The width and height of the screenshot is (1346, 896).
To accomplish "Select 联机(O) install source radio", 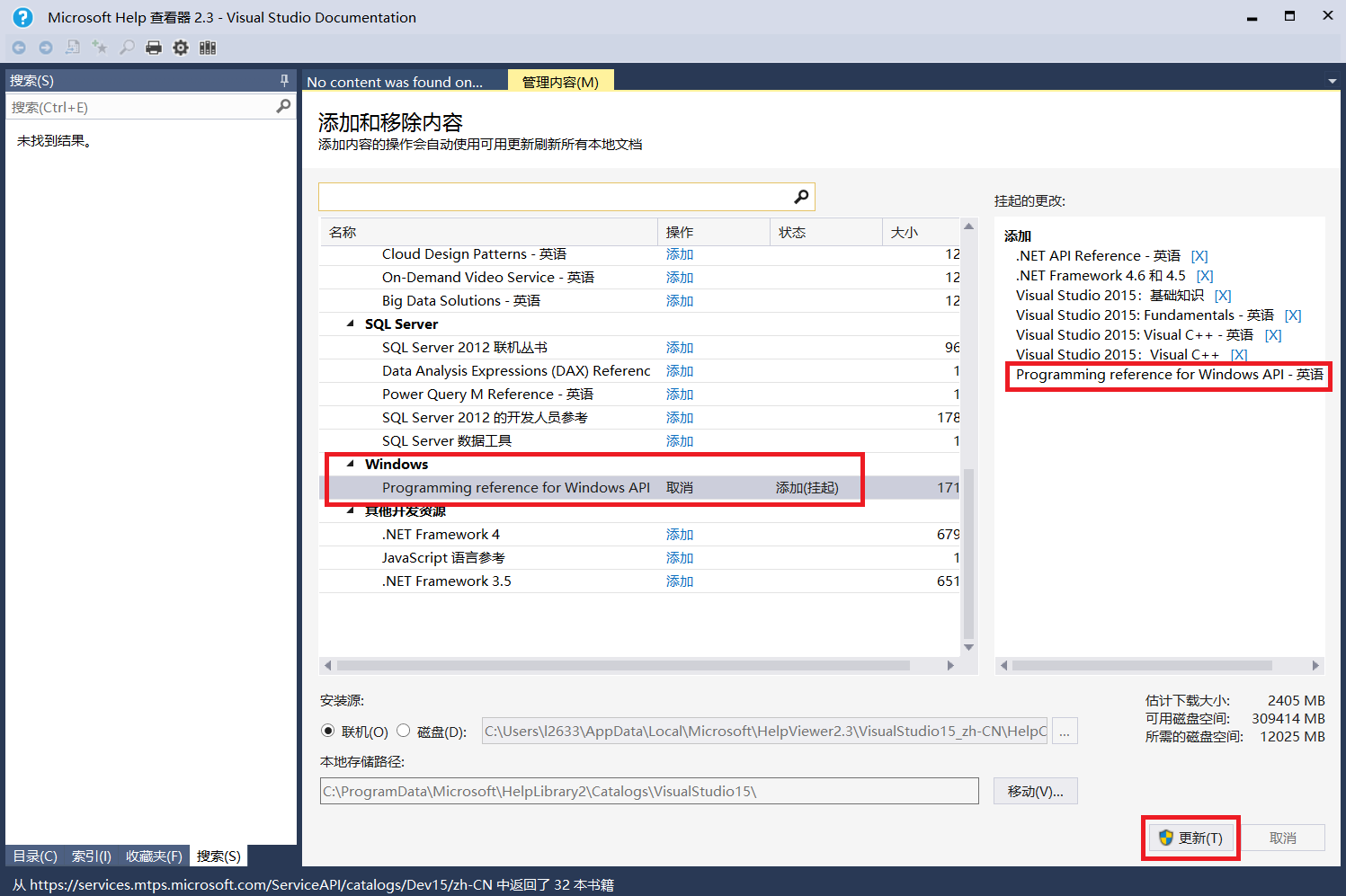I will [328, 731].
